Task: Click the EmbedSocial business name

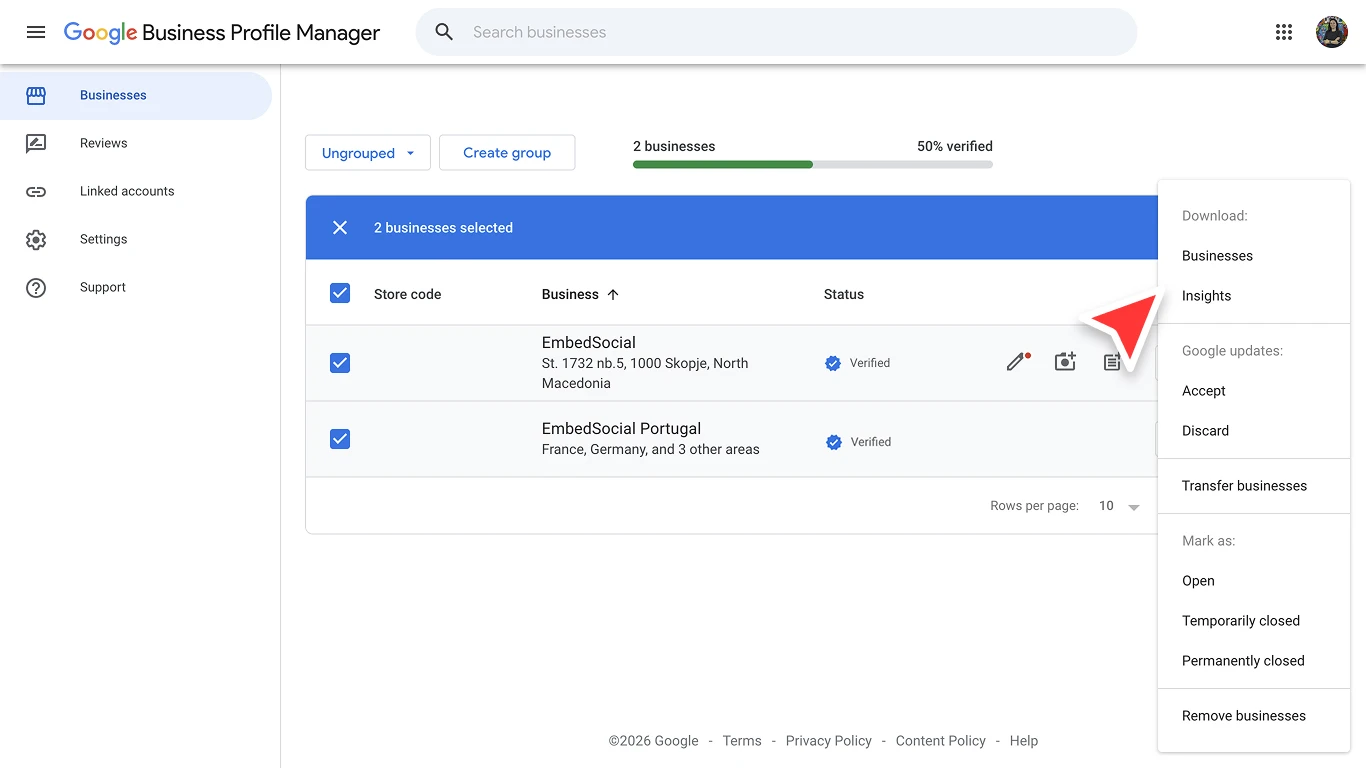Action: [x=589, y=342]
